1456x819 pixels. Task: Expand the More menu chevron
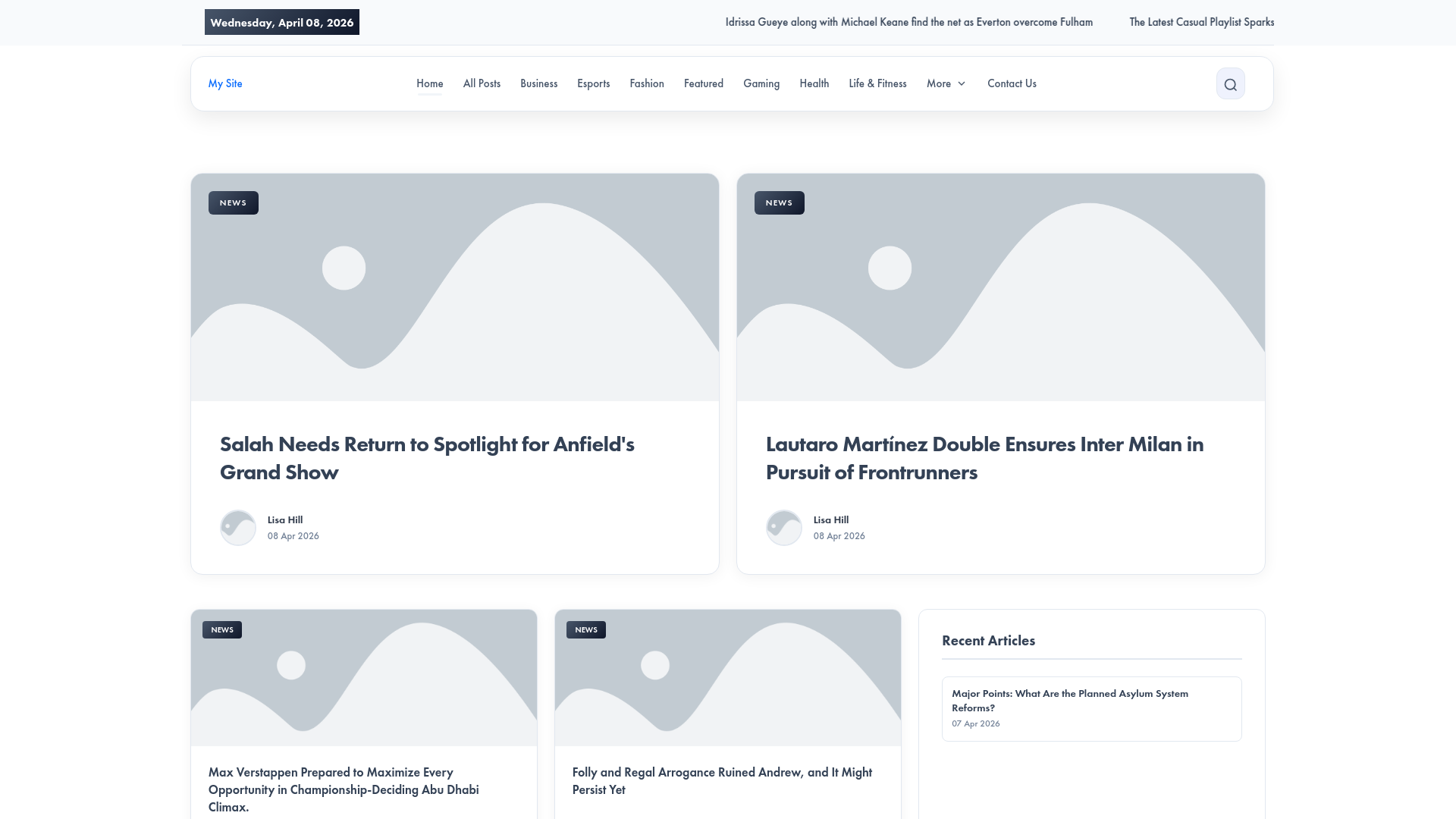click(962, 84)
